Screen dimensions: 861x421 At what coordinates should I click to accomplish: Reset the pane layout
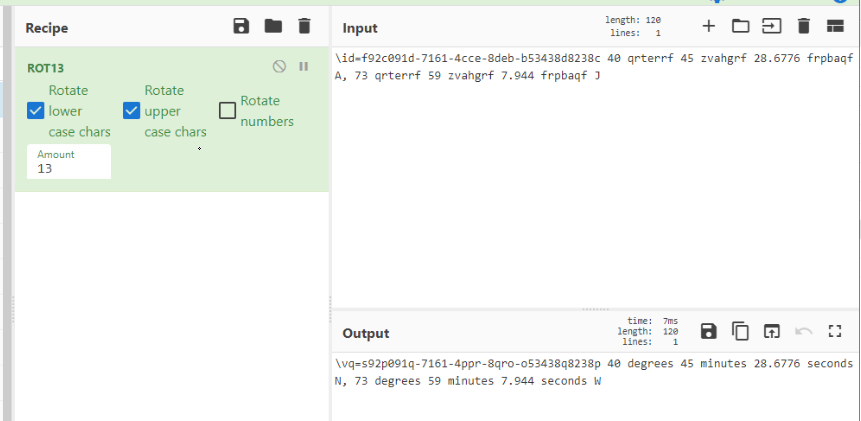click(x=835, y=27)
